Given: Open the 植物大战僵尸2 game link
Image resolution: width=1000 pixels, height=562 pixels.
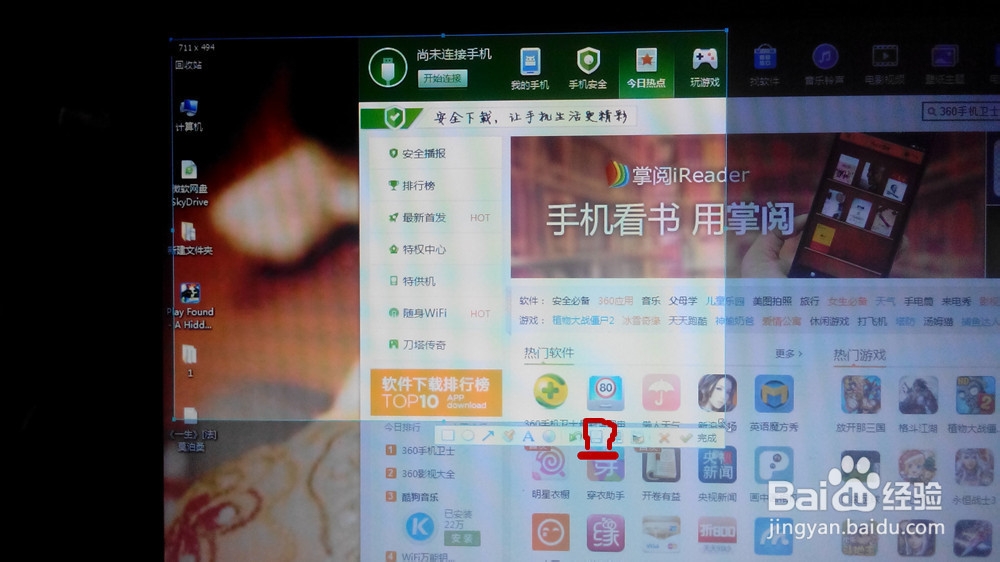Looking at the screenshot, I should (583, 320).
